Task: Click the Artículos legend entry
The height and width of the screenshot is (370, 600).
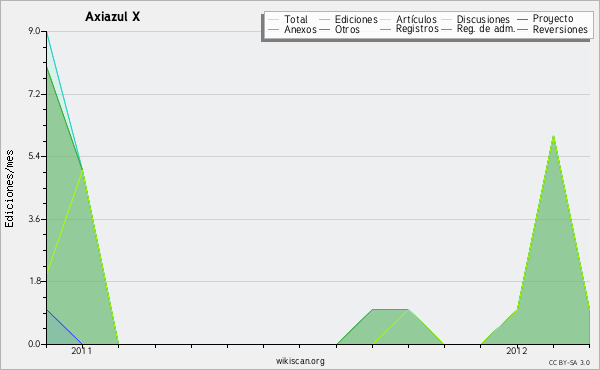Action: (416, 19)
